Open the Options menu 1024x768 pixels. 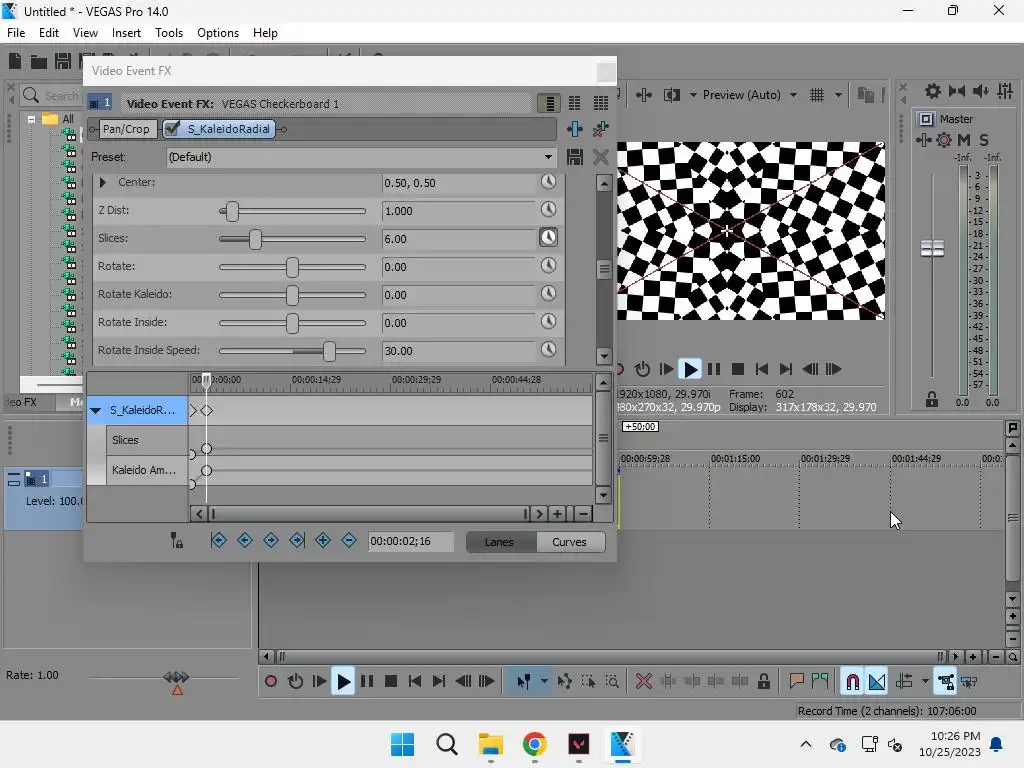[217, 33]
